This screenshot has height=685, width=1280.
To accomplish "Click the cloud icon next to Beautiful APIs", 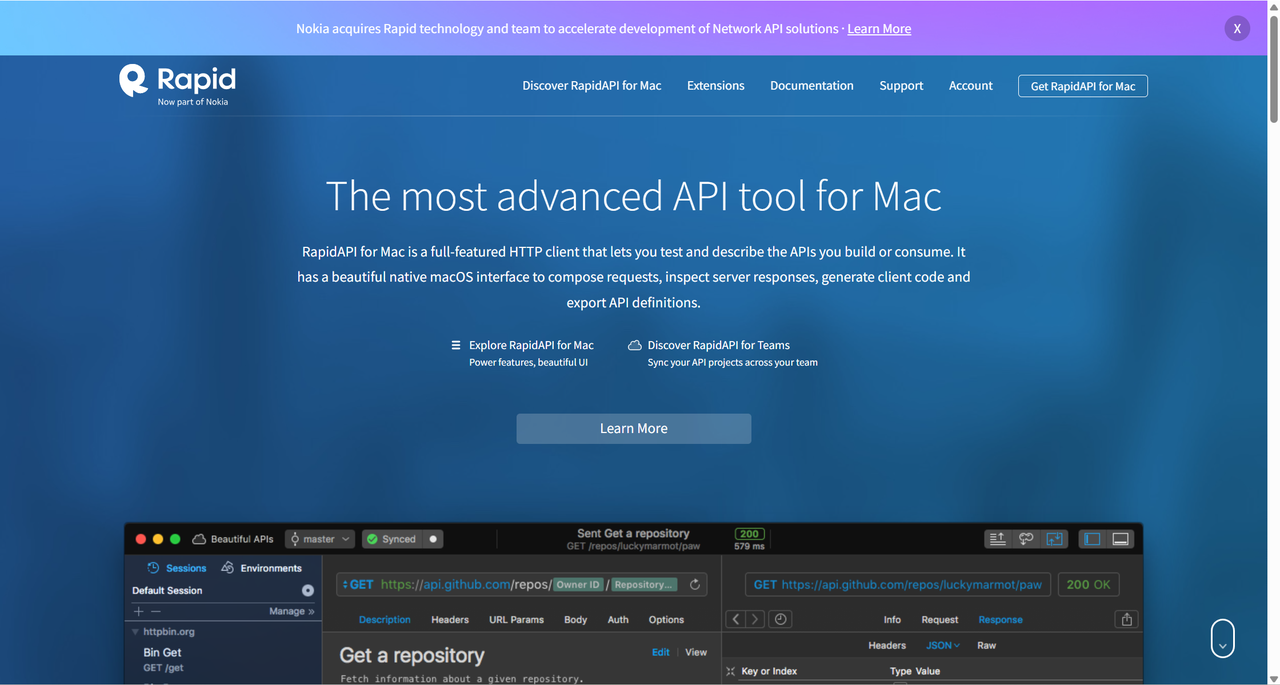I will click(199, 539).
